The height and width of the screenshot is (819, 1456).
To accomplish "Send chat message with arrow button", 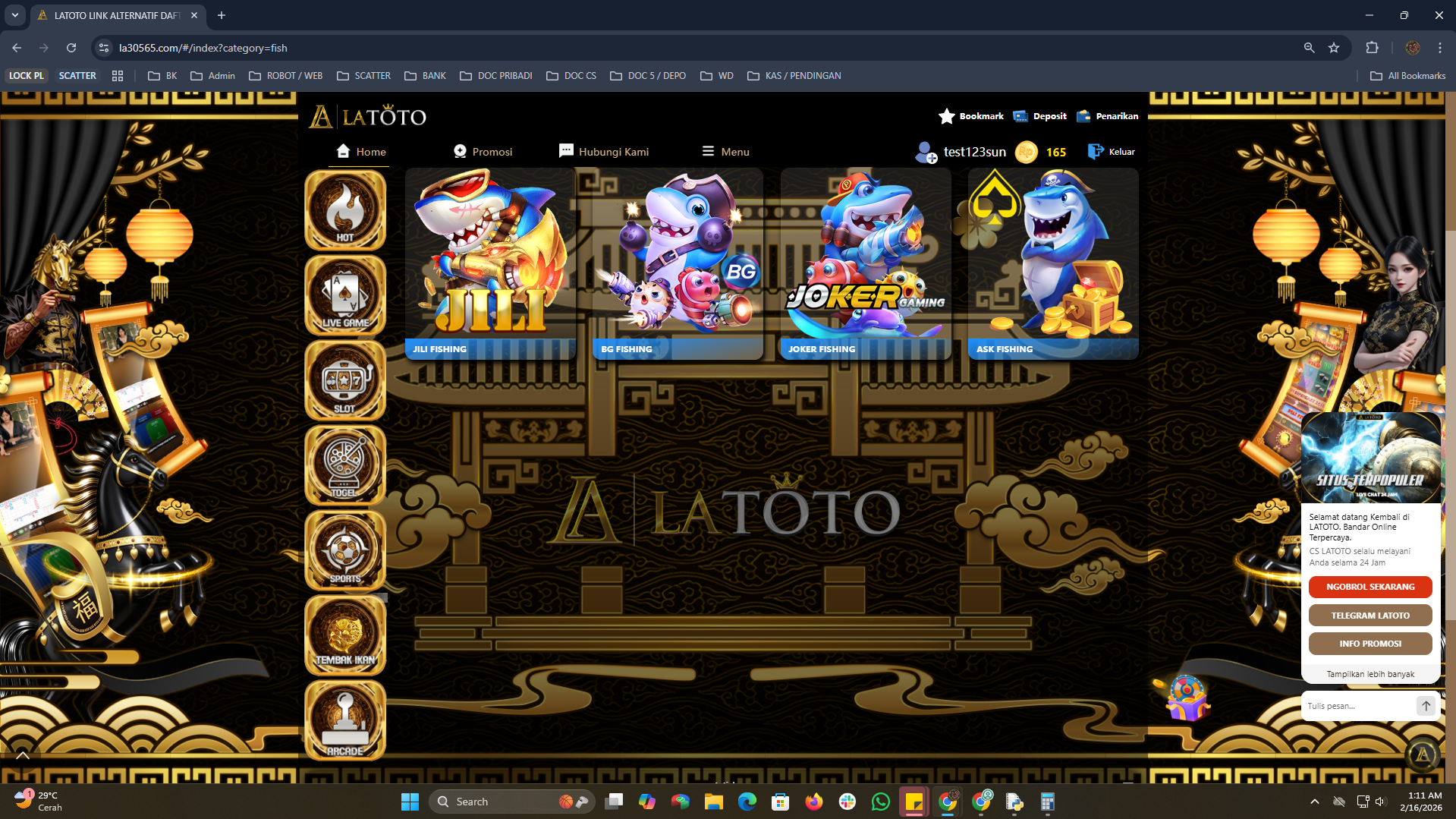I will click(x=1426, y=706).
